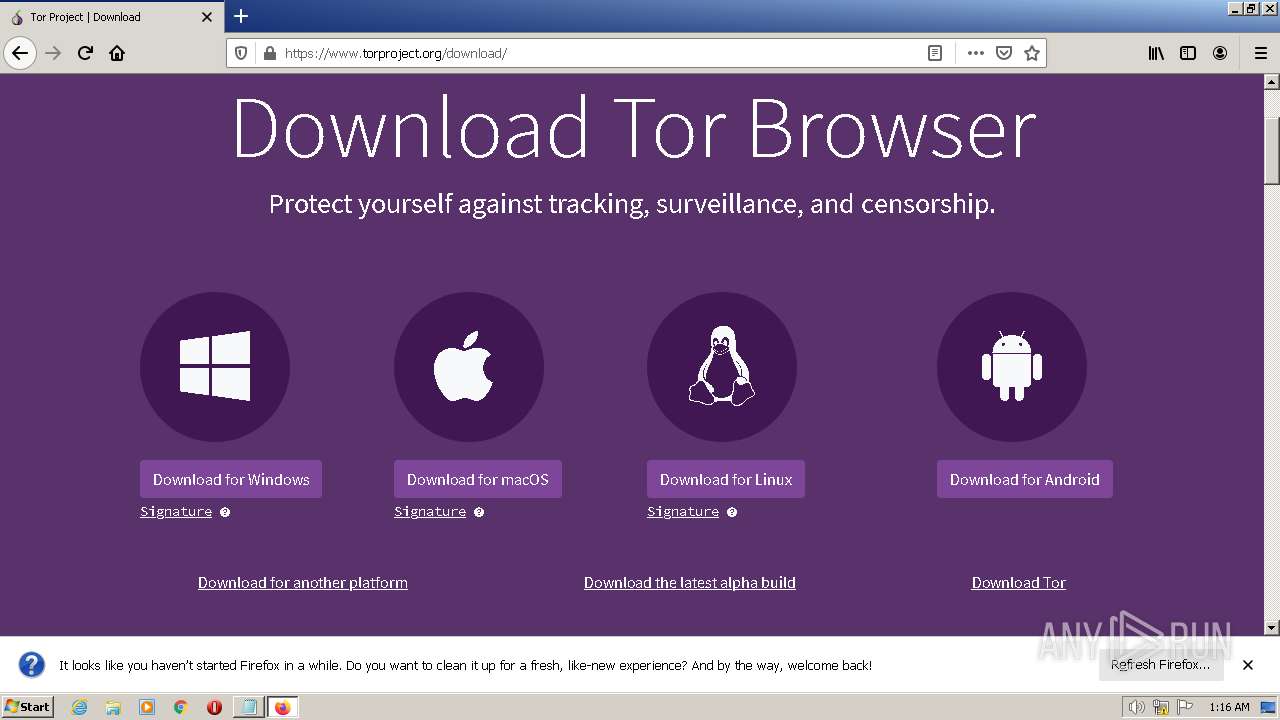Screen dimensions: 1280x720
Task: Click the Android robot circle icon
Action: pos(1012,367)
